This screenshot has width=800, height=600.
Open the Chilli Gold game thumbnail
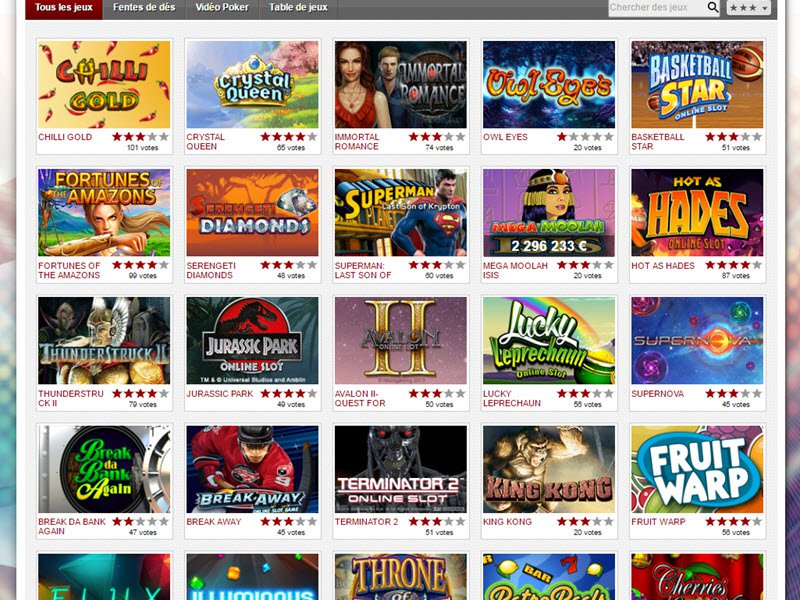tap(104, 85)
